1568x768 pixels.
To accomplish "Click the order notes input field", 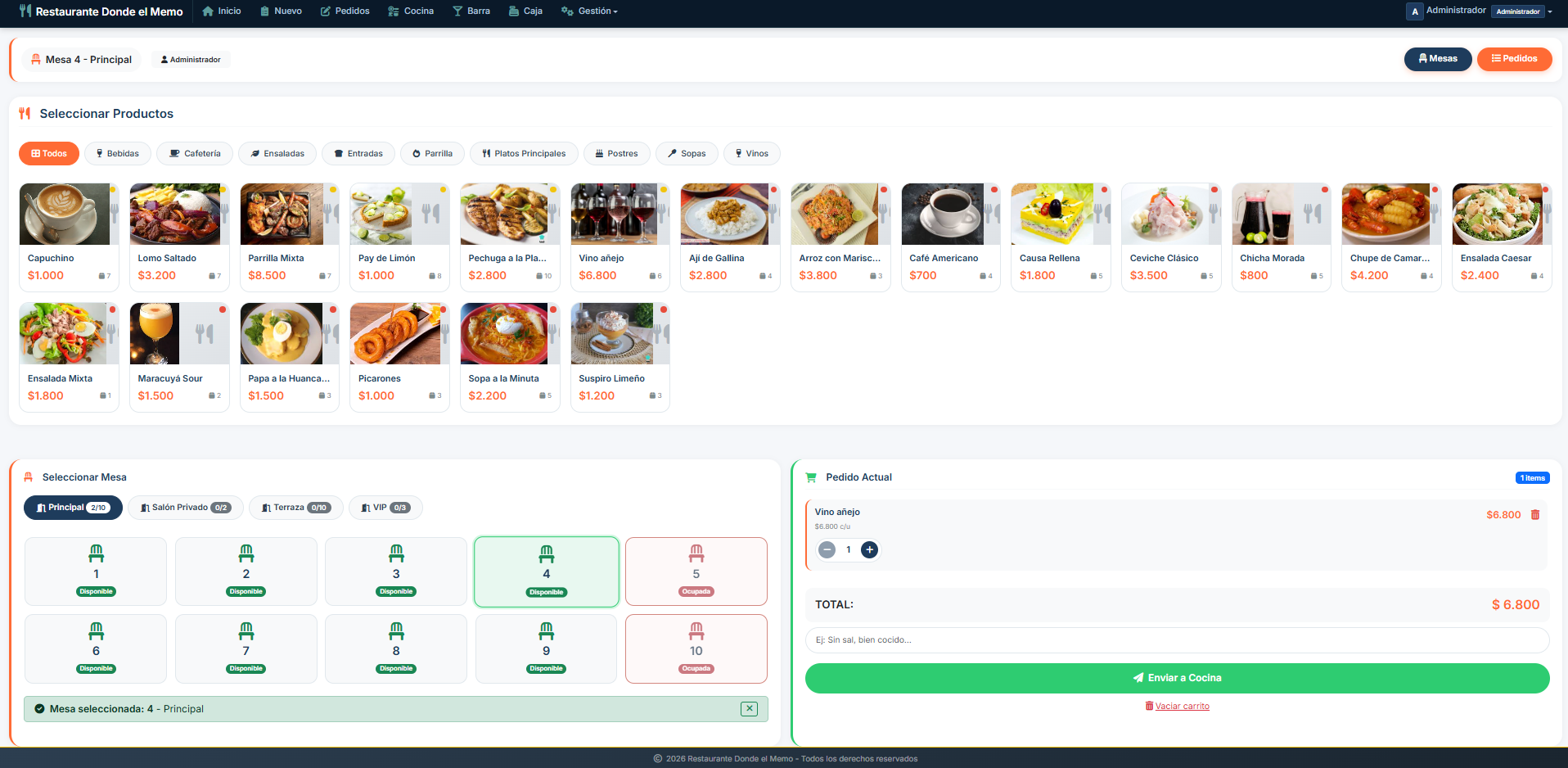I will coord(1177,639).
